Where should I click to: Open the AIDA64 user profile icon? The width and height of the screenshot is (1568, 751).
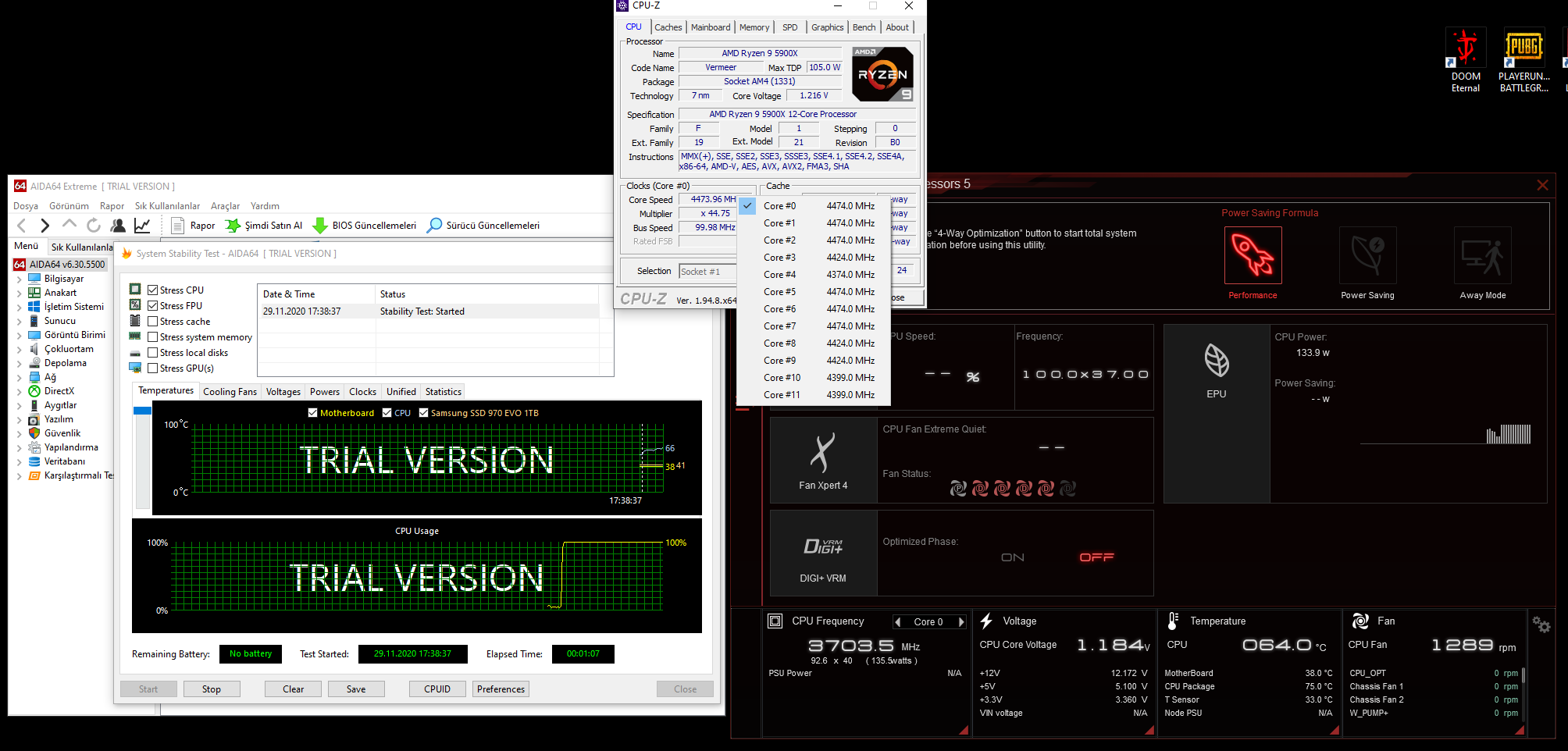(118, 226)
